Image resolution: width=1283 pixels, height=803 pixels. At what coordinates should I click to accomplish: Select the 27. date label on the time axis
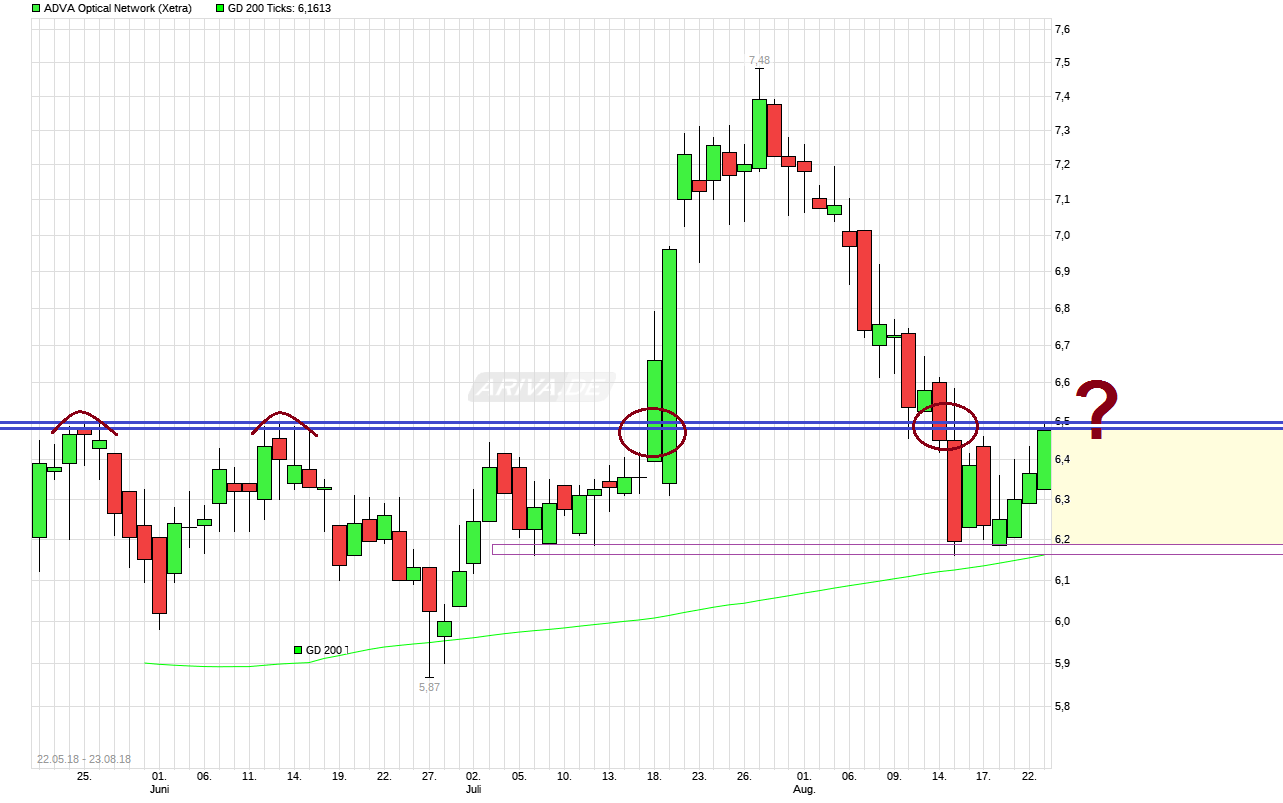[429, 776]
